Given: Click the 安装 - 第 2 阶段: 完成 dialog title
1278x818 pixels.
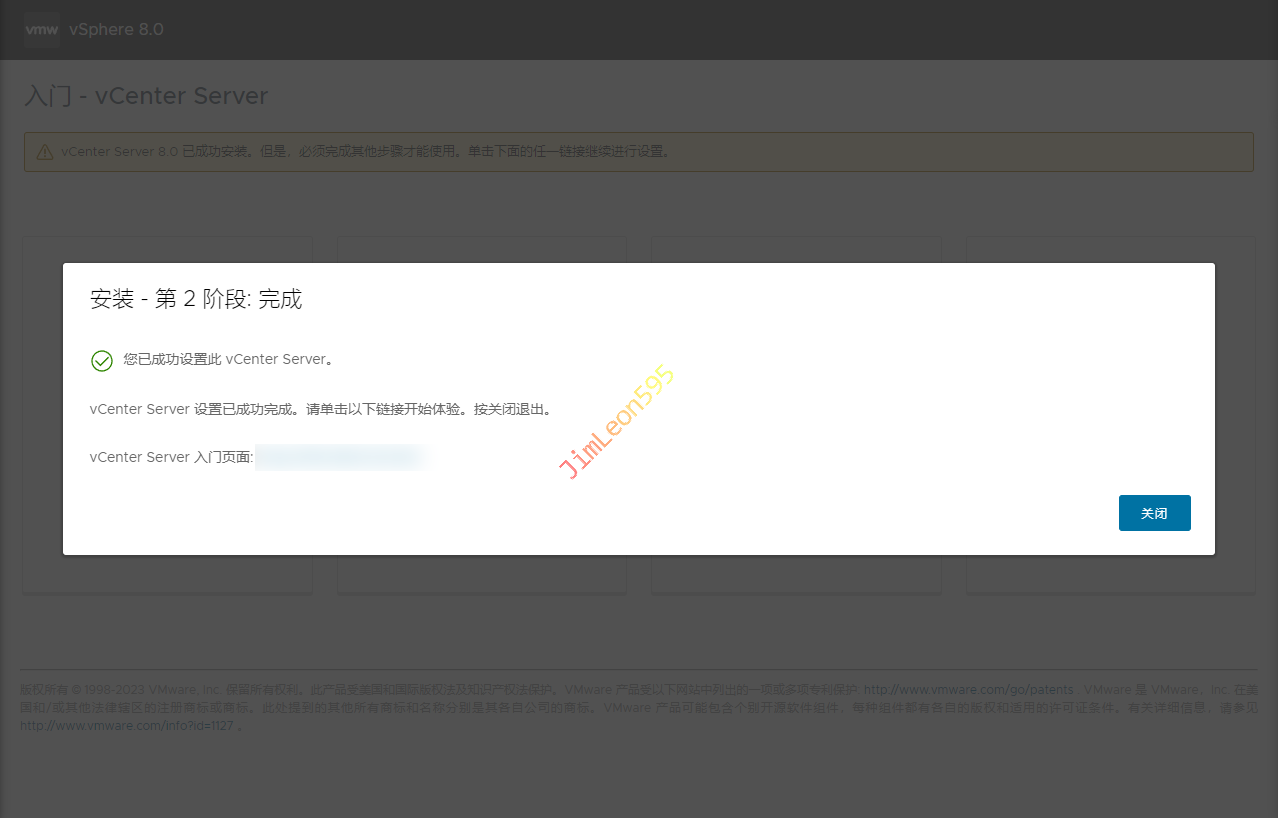Looking at the screenshot, I should pyautogui.click(x=196, y=299).
